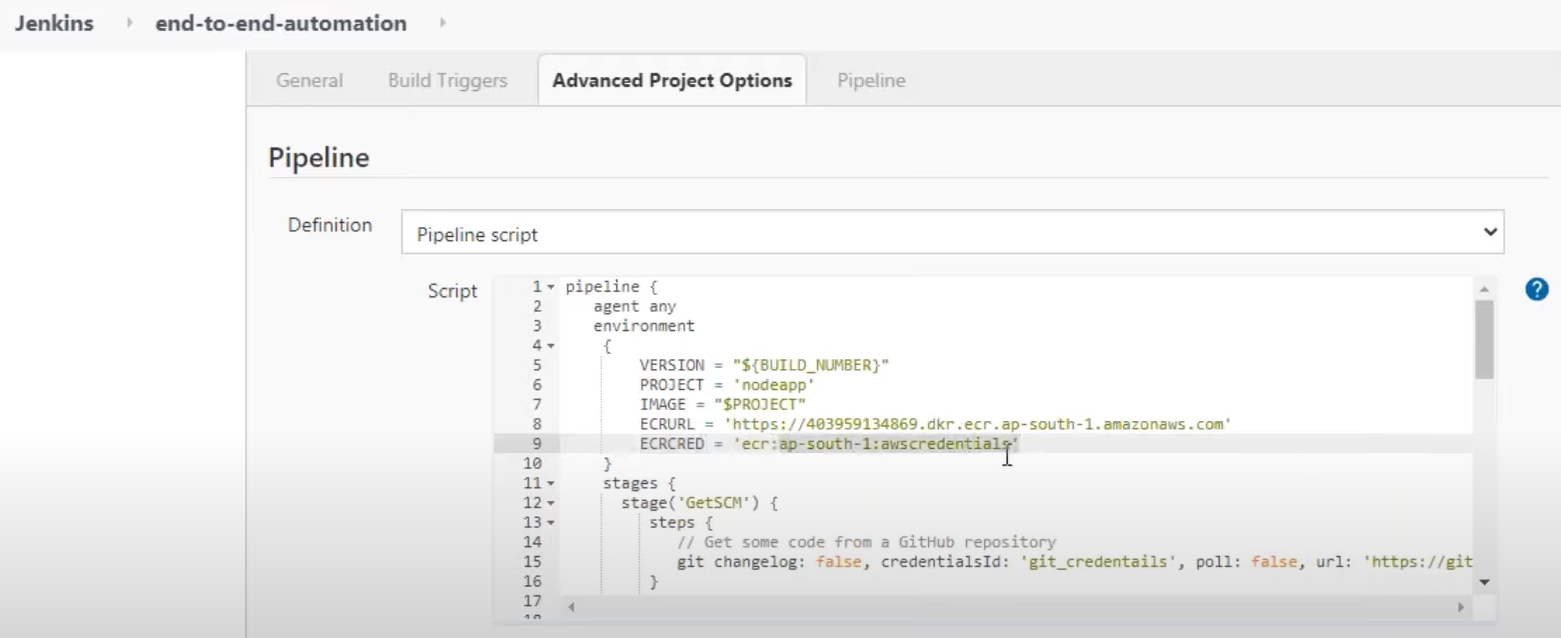Viewport: 1561px width, 638px height.
Task: Click the editor's vertical scrollbar thumb
Action: [x=1484, y=339]
